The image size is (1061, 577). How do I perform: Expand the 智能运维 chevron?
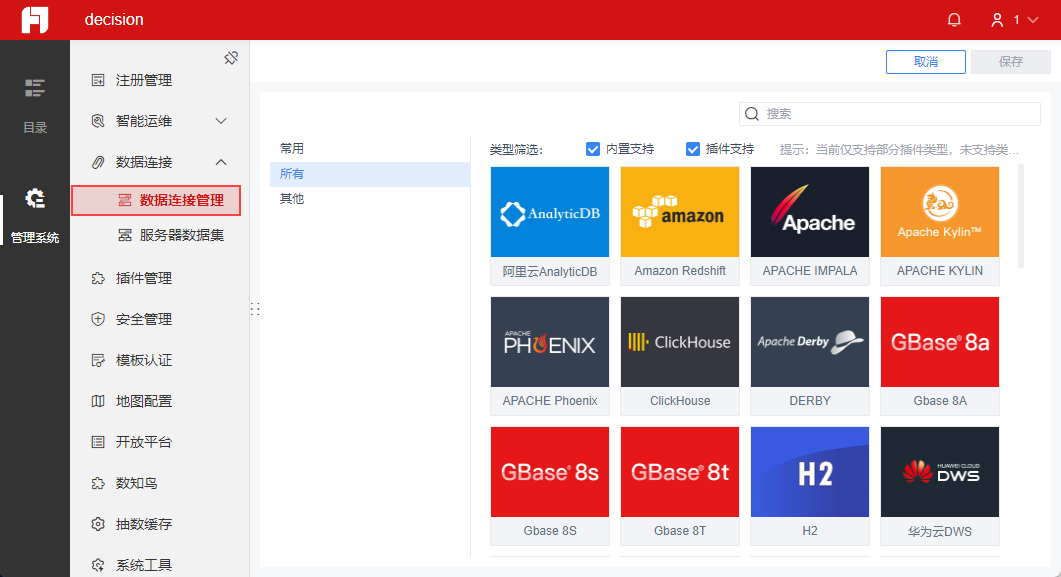221,121
